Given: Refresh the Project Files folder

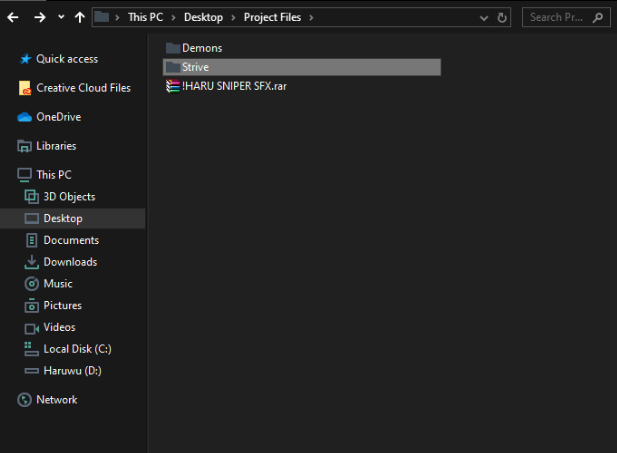Looking at the screenshot, I should 503,17.
